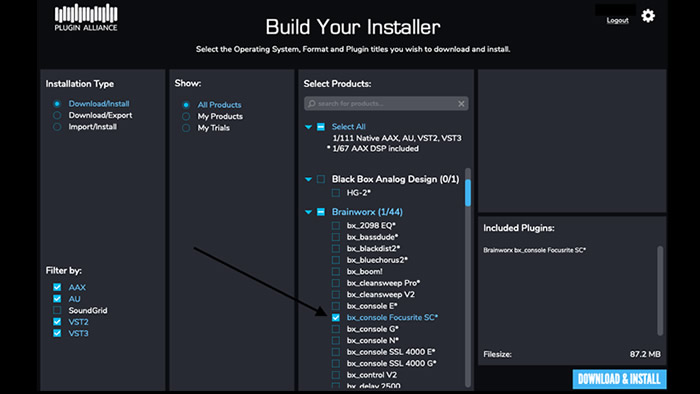This screenshot has width=700, height=394.
Task: Check the HG-2 plugin
Action: pos(336,193)
